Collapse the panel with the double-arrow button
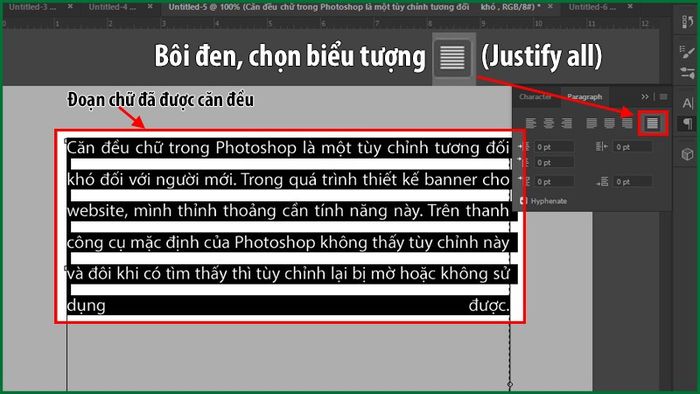Image resolution: width=700 pixels, height=394 pixels. click(x=645, y=96)
